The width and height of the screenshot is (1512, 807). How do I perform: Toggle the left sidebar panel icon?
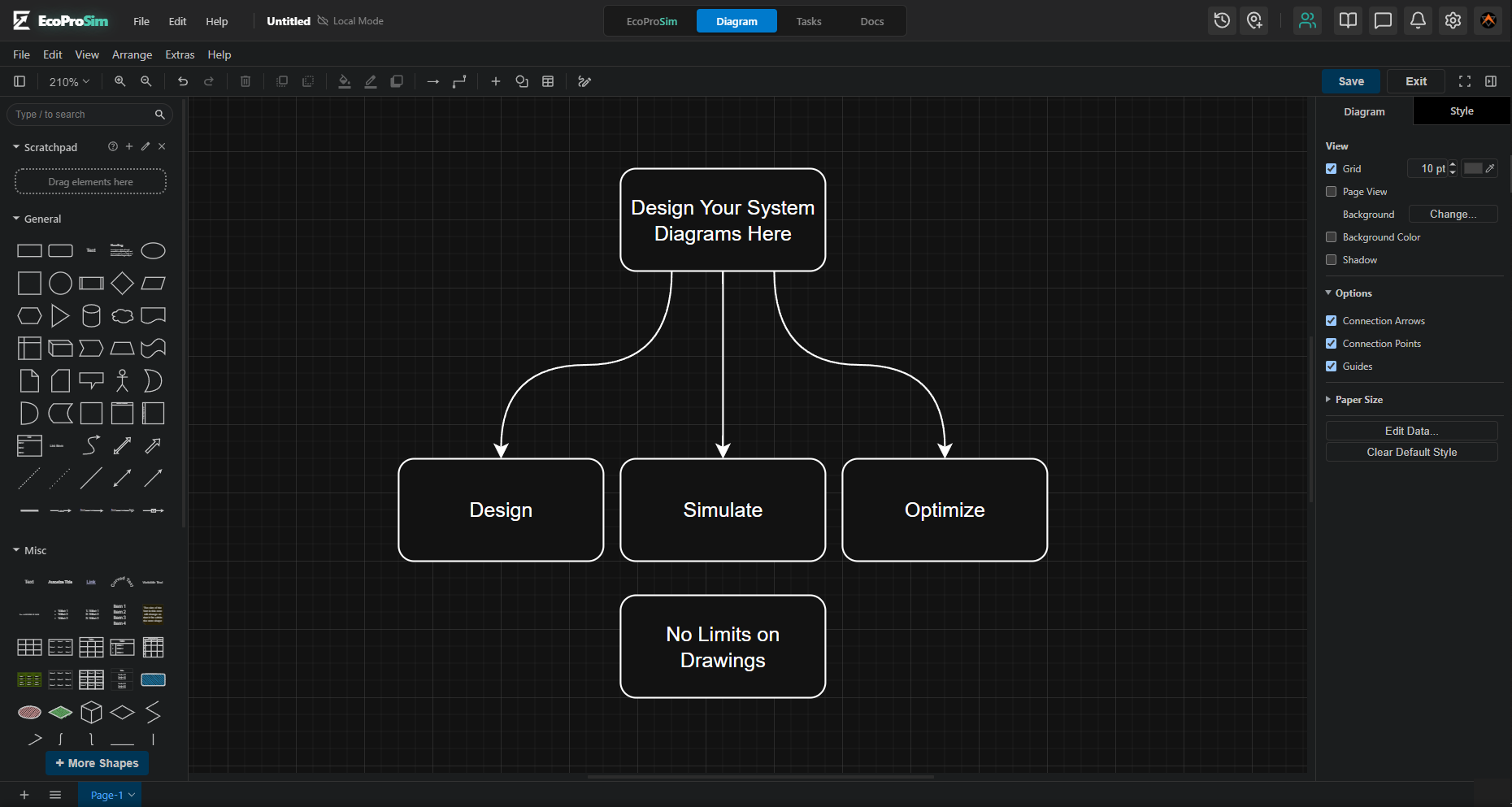20,81
